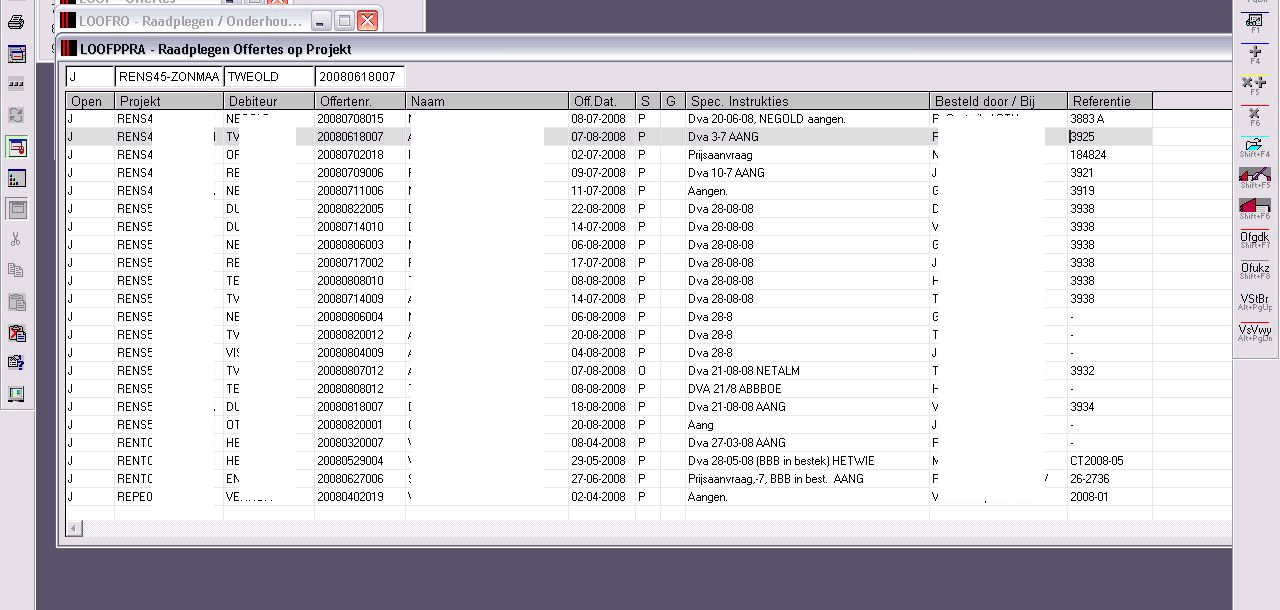Click the F6 delete X button
The width and height of the screenshot is (1280, 610).
1255,116
